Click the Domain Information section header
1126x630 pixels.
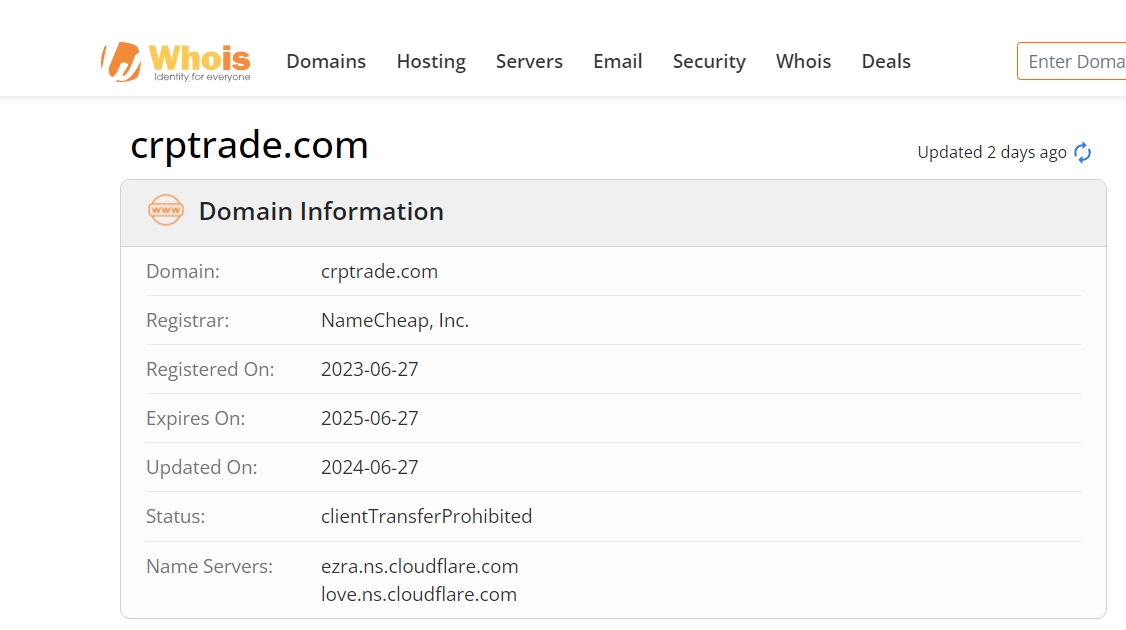pos(320,211)
